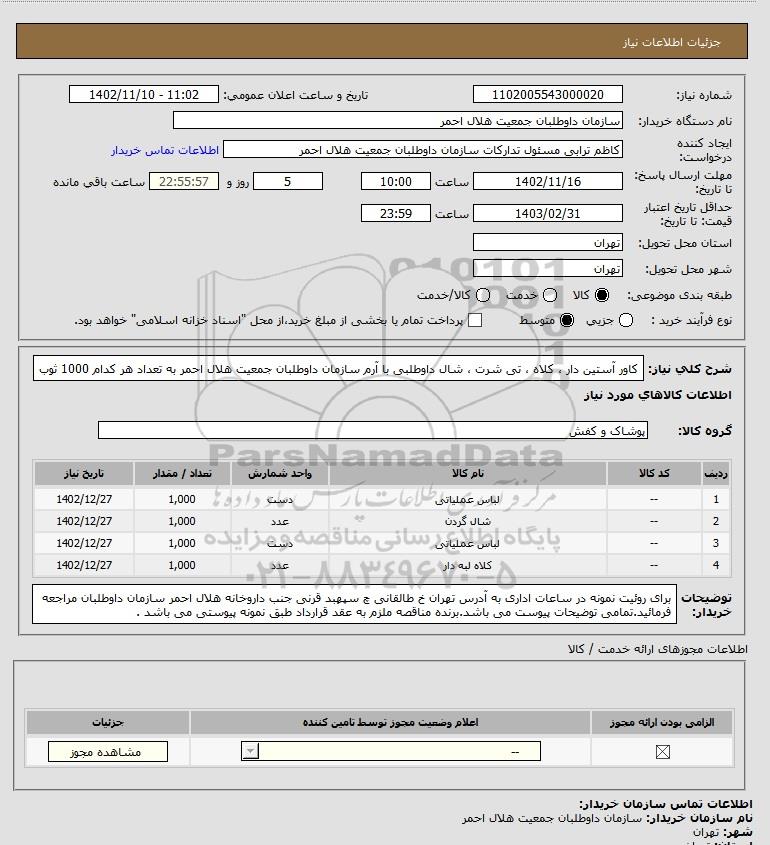Click the شهر محل تحویل field
The height and width of the screenshot is (845, 770).
pyautogui.click(x=547, y=268)
